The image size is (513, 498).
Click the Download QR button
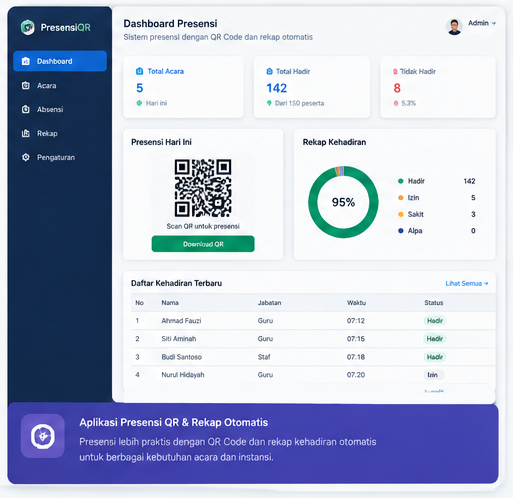203,244
